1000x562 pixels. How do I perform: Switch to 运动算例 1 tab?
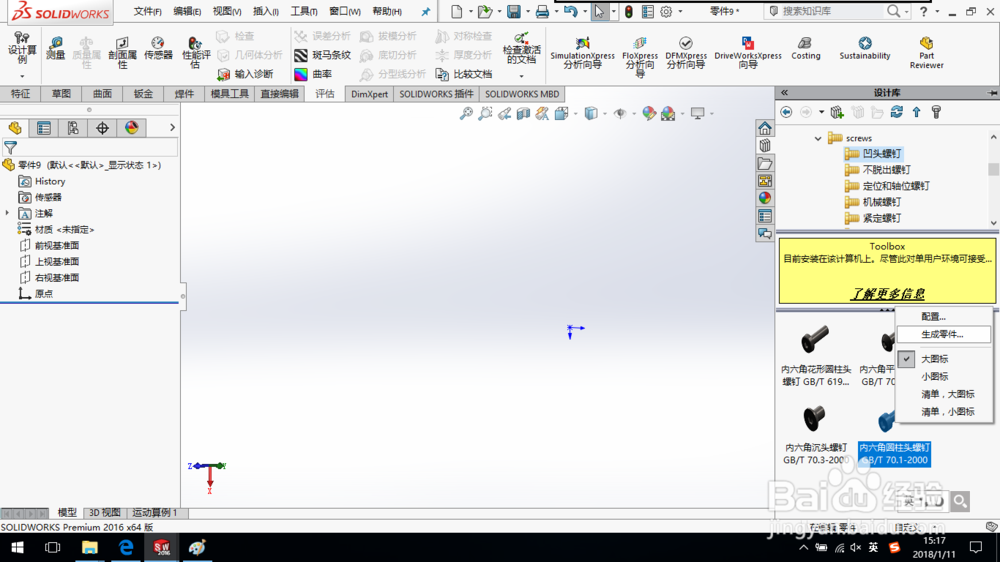point(155,513)
